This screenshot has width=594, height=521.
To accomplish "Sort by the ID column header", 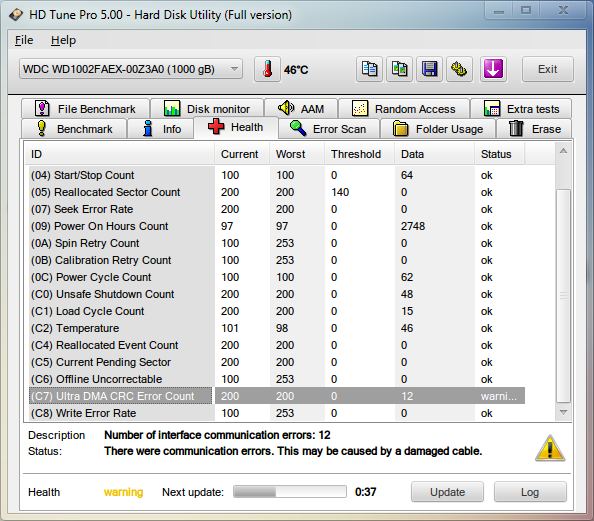I will (120, 154).
